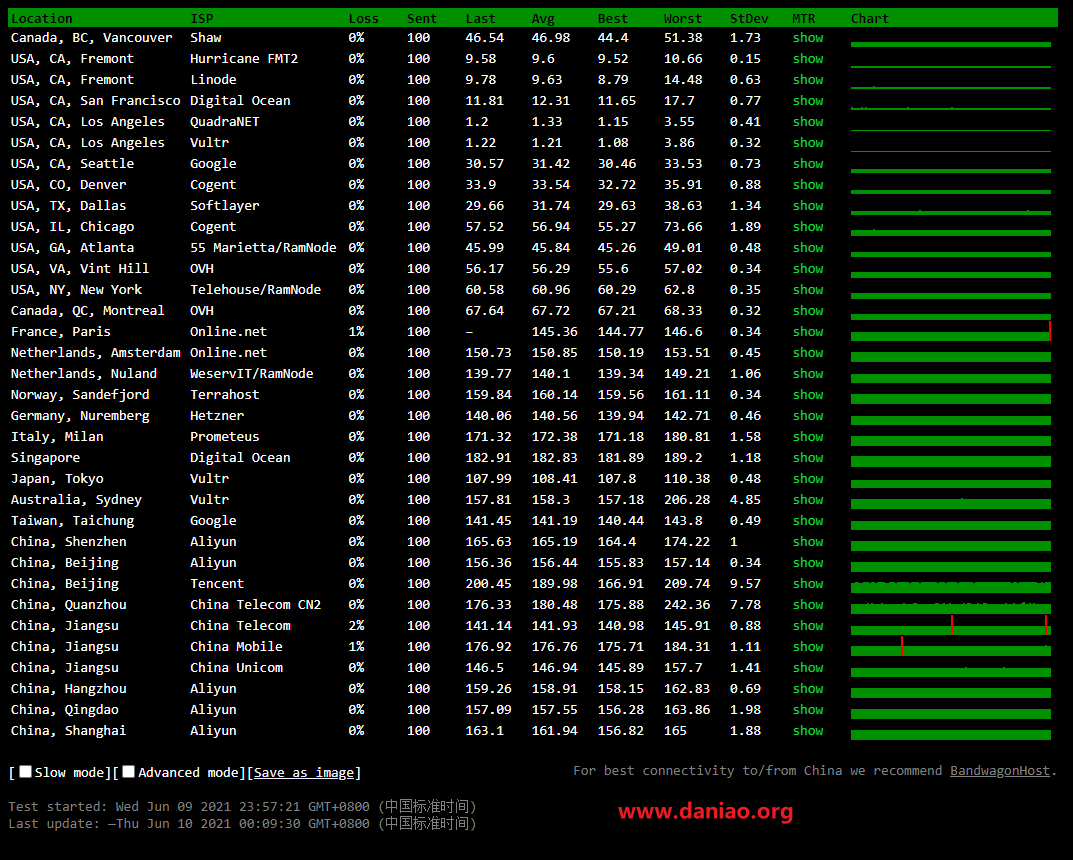
Task: Show MTR for Beijing Tencent row
Action: point(807,584)
